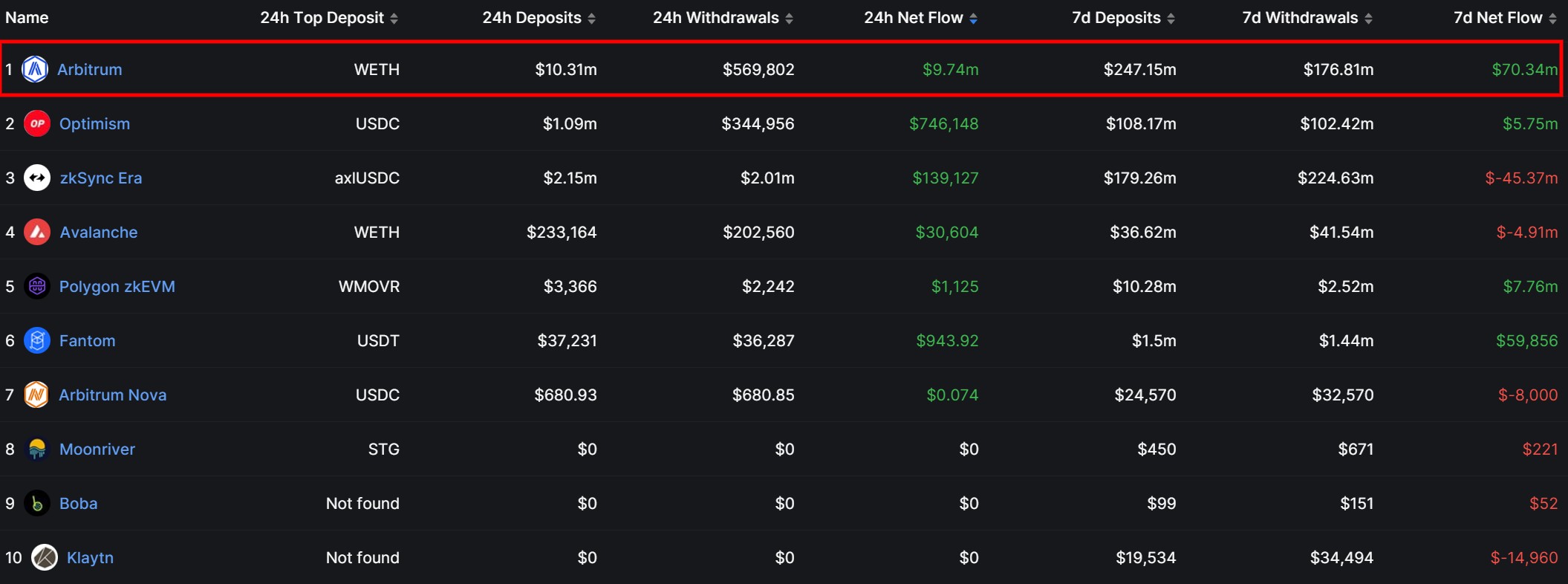The height and width of the screenshot is (584, 1568).
Task: Open the Polygon zkEVM link
Action: pos(117,286)
